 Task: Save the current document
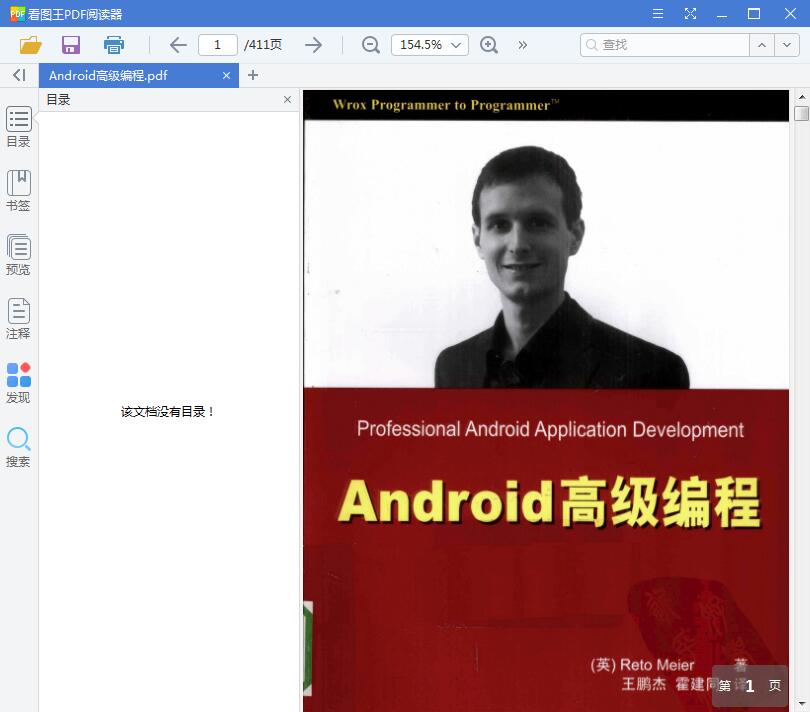70,45
